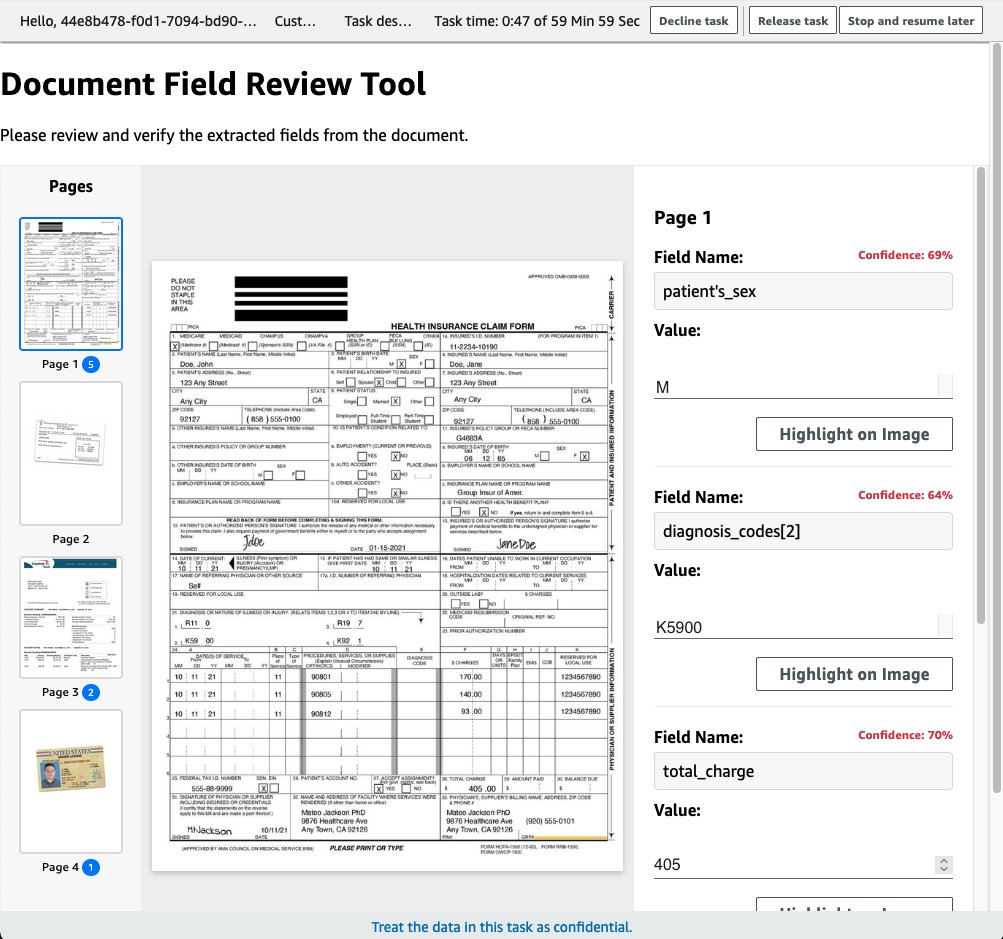
Task: Click the 'Confidence: 69%' label
Action: [x=905, y=255]
